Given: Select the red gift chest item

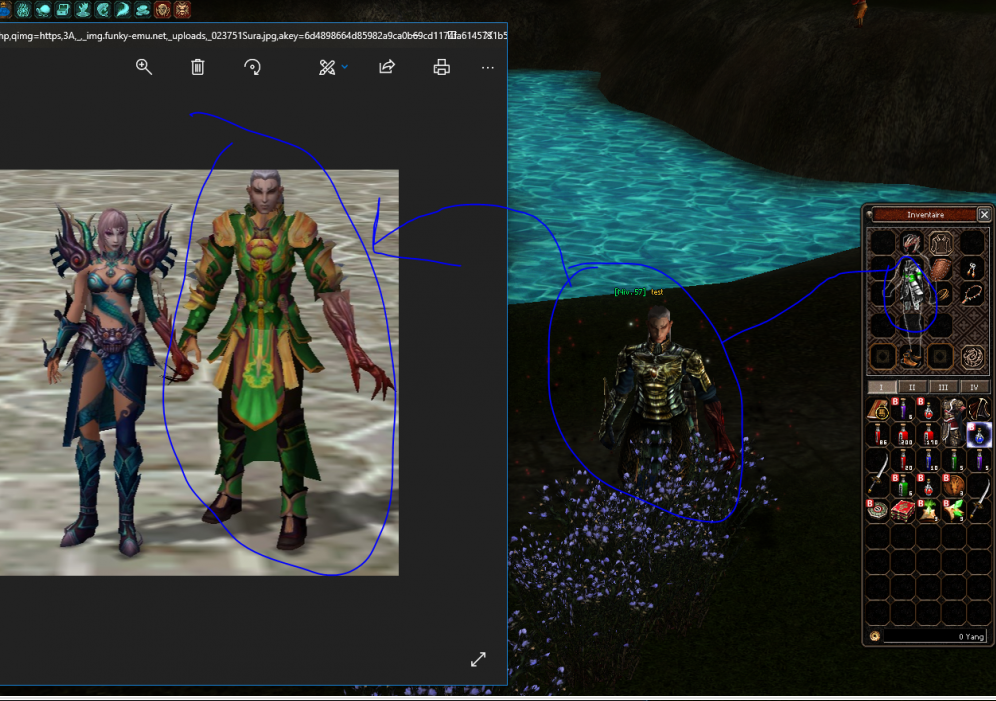Looking at the screenshot, I should point(903,510).
